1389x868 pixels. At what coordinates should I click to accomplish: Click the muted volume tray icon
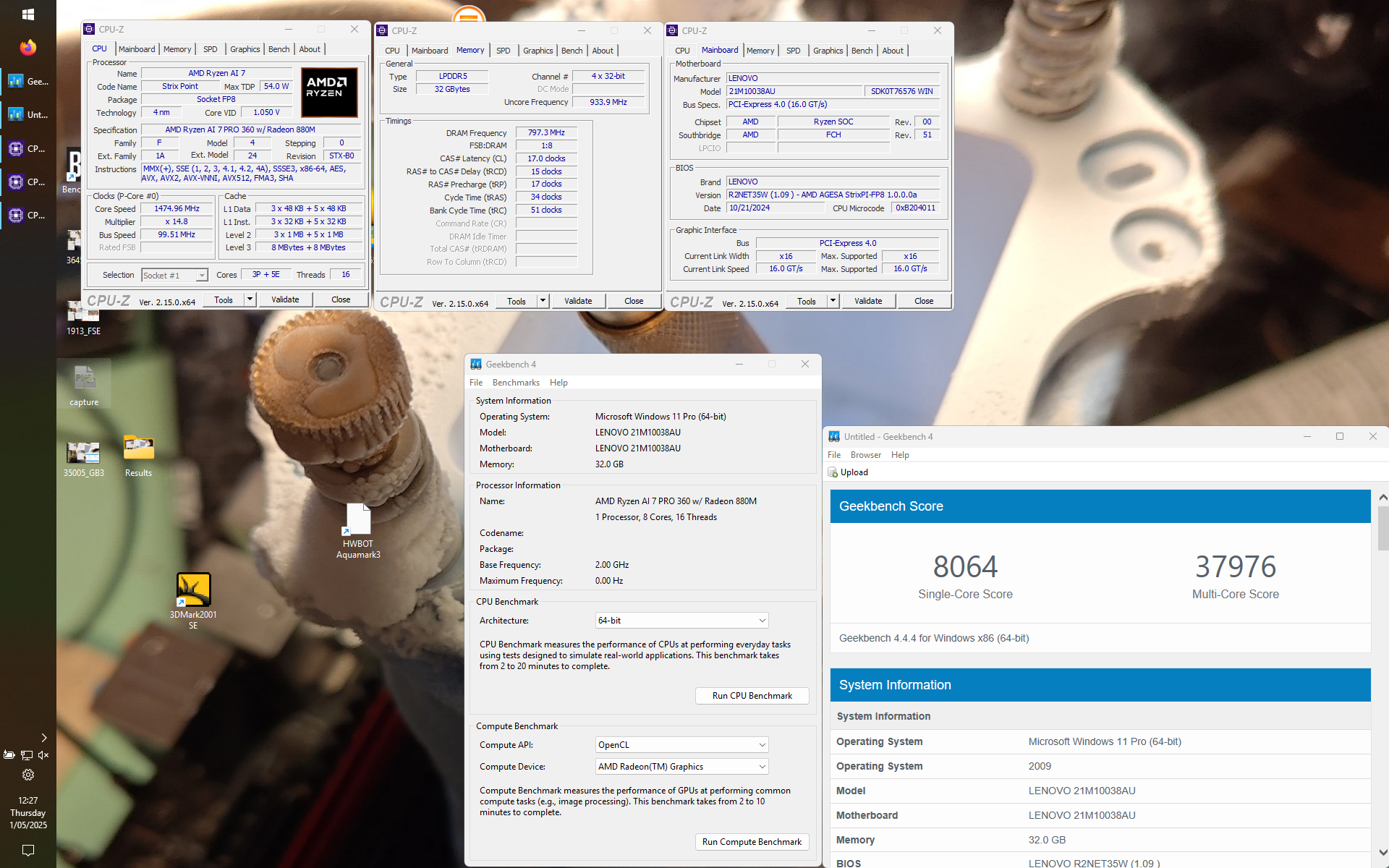click(x=43, y=755)
